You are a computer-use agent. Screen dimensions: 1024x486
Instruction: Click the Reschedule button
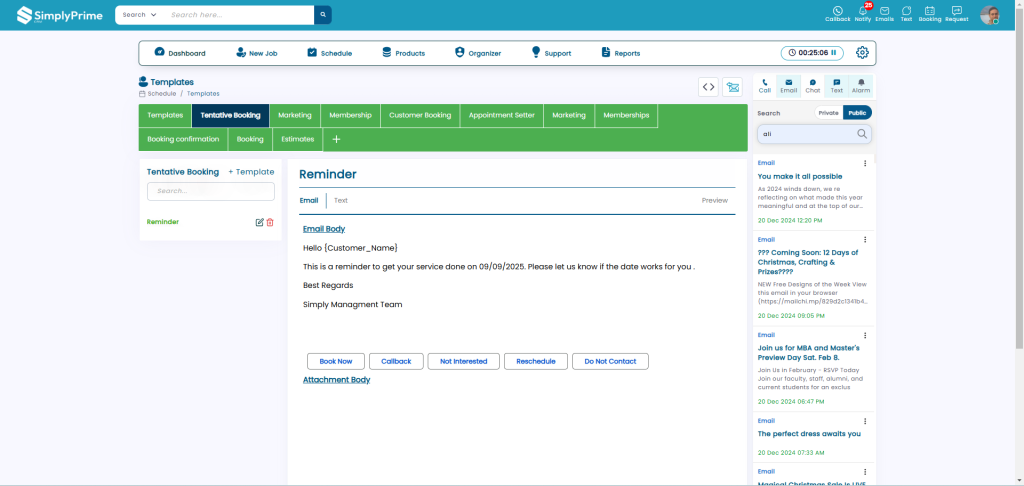coord(536,361)
